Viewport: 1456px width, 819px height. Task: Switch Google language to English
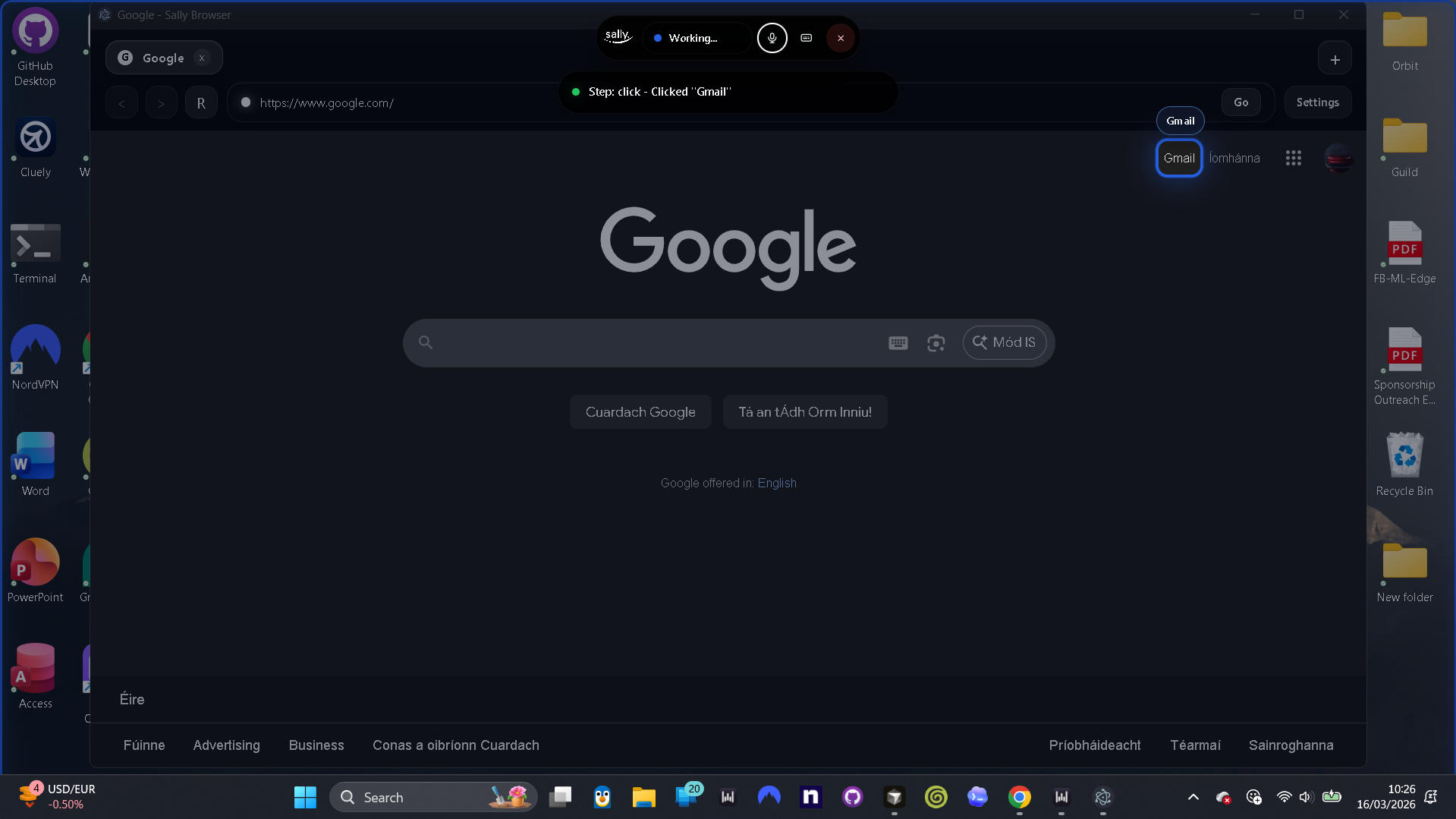777,484
